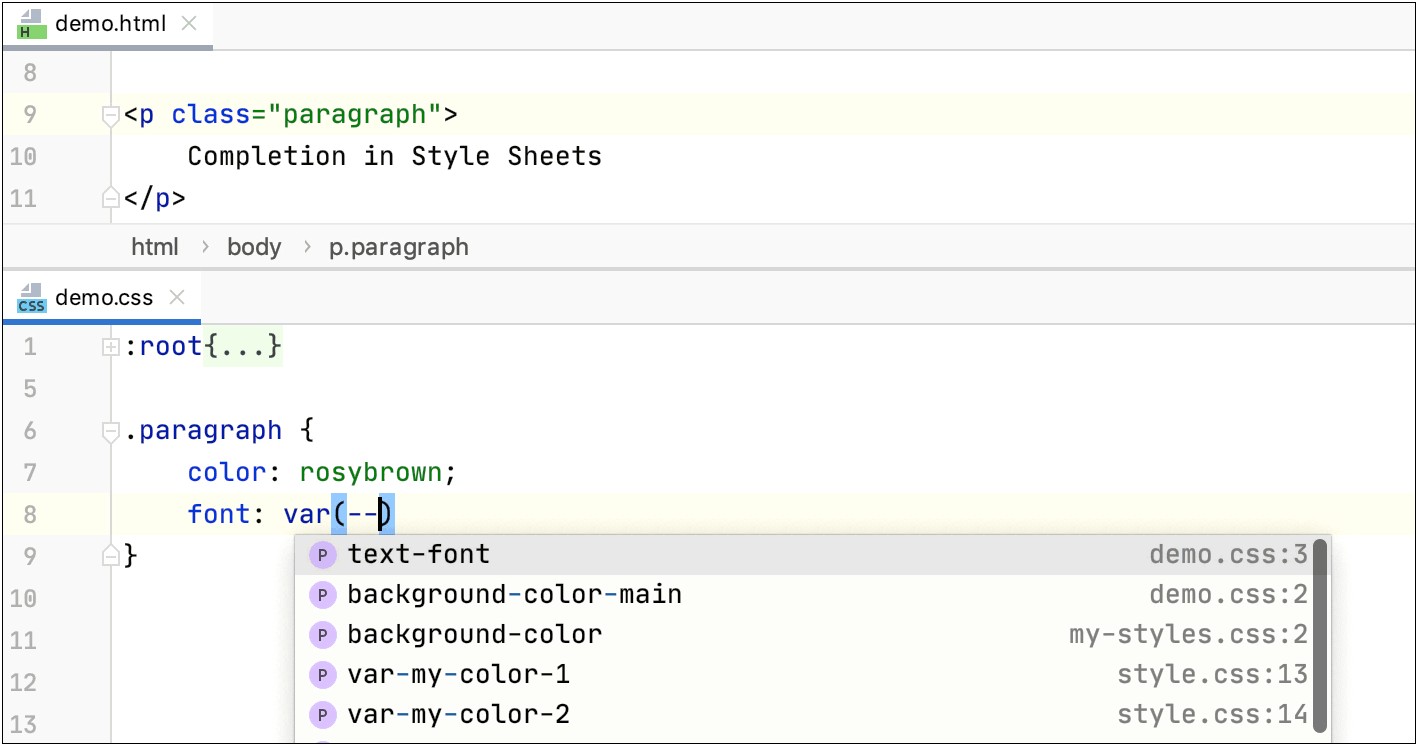Viewport: 1418px width, 746px height.
Task: Click line number 7 in demo.css gutter
Action: pyautogui.click(x=29, y=472)
